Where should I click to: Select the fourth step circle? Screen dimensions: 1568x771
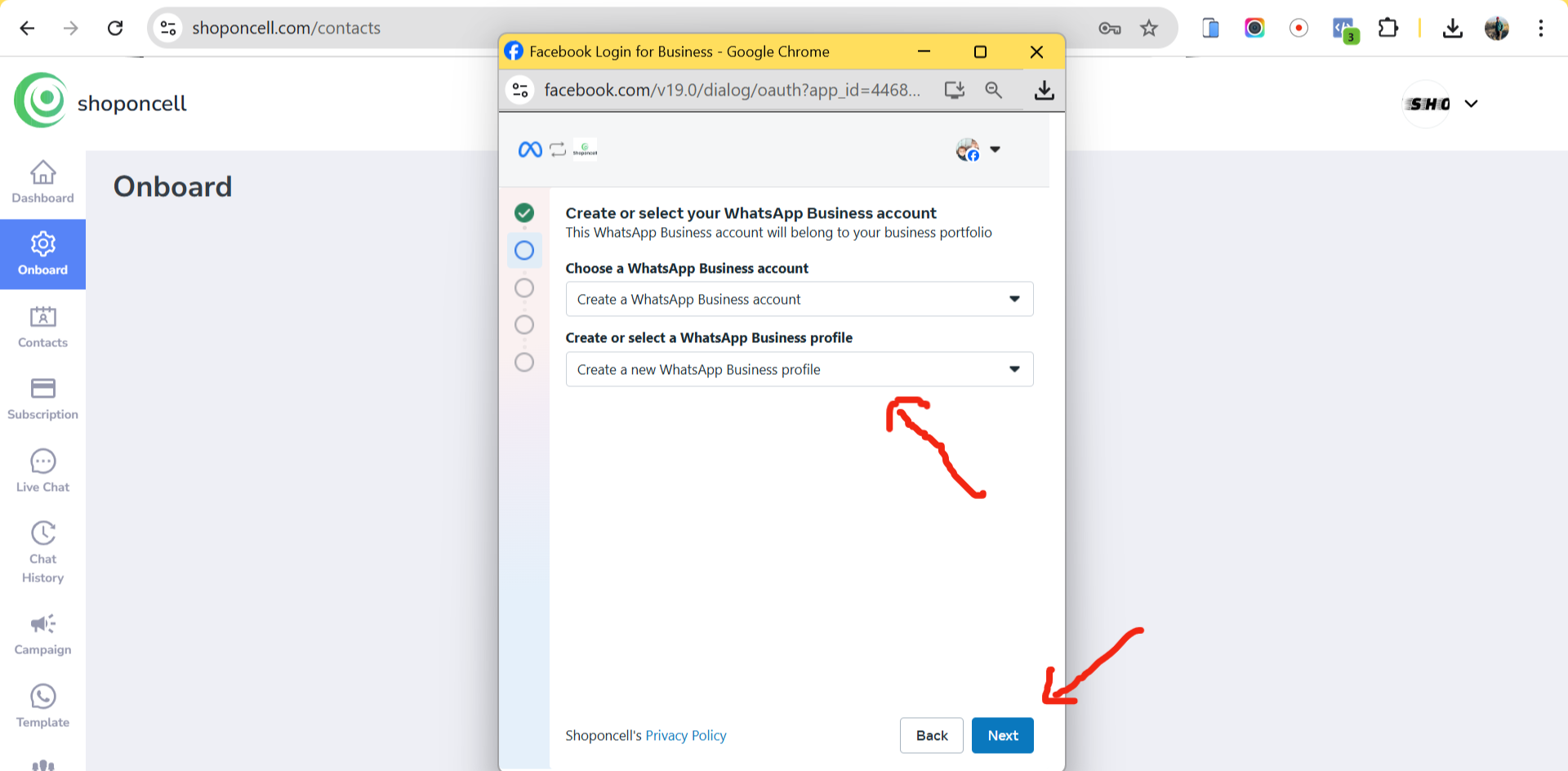tap(524, 324)
